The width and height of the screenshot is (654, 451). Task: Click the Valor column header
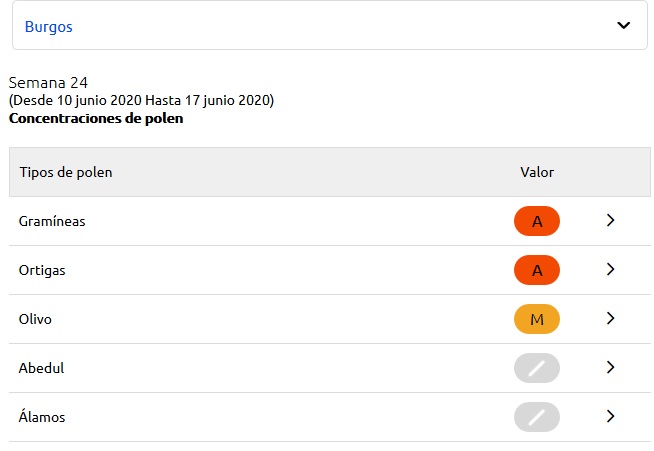tap(537, 172)
